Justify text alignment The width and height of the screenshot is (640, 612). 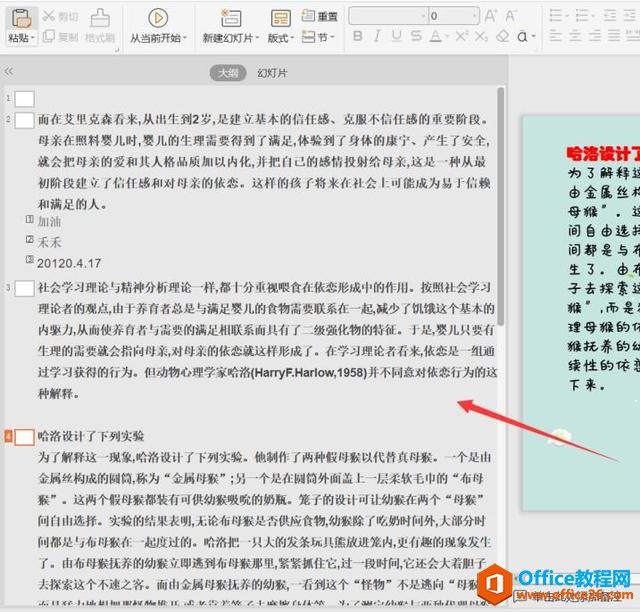pos(614,36)
